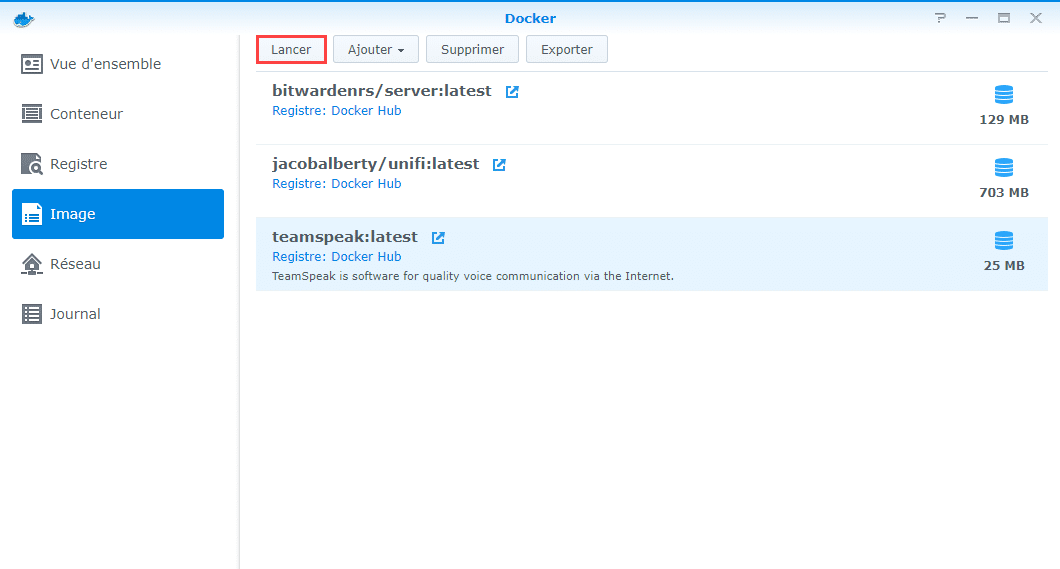
Task: Click the Image file icon in sidebar
Action: pos(32,214)
